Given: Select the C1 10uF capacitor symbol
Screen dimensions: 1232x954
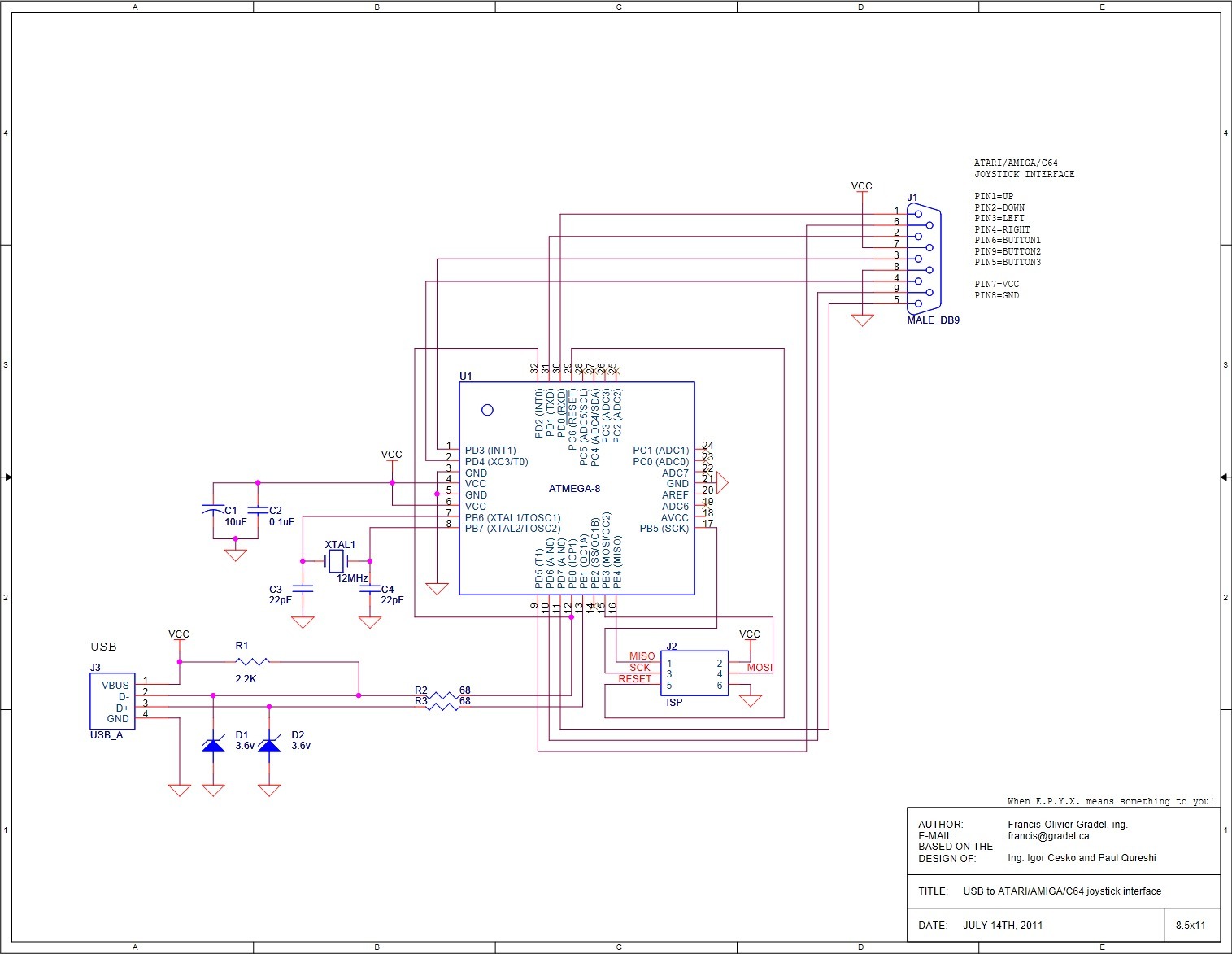Looking at the screenshot, I should coord(213,510).
